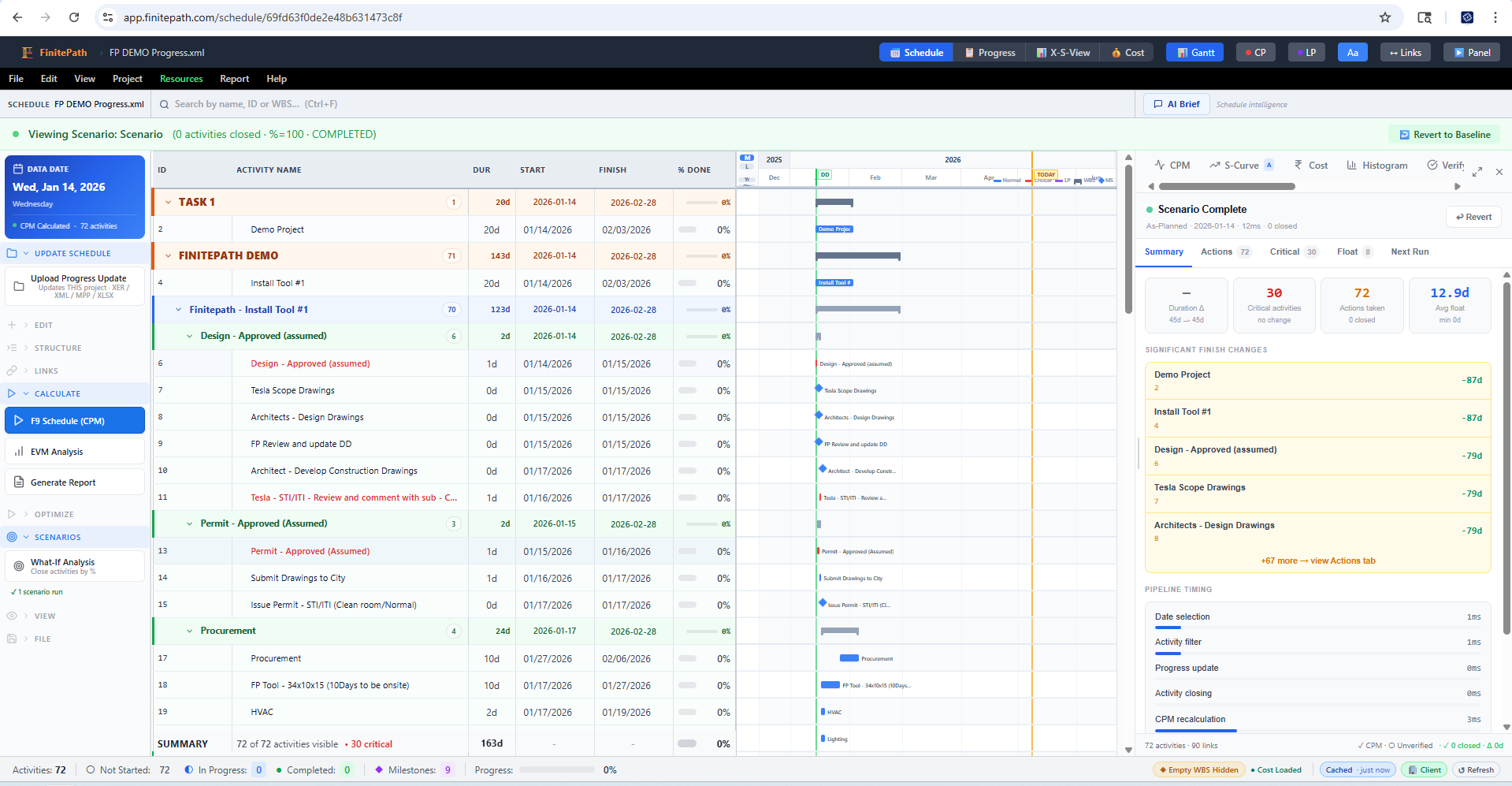This screenshot has height=786, width=1512.
Task: Click the play icon beside CALCULATE
Action: coord(12,393)
